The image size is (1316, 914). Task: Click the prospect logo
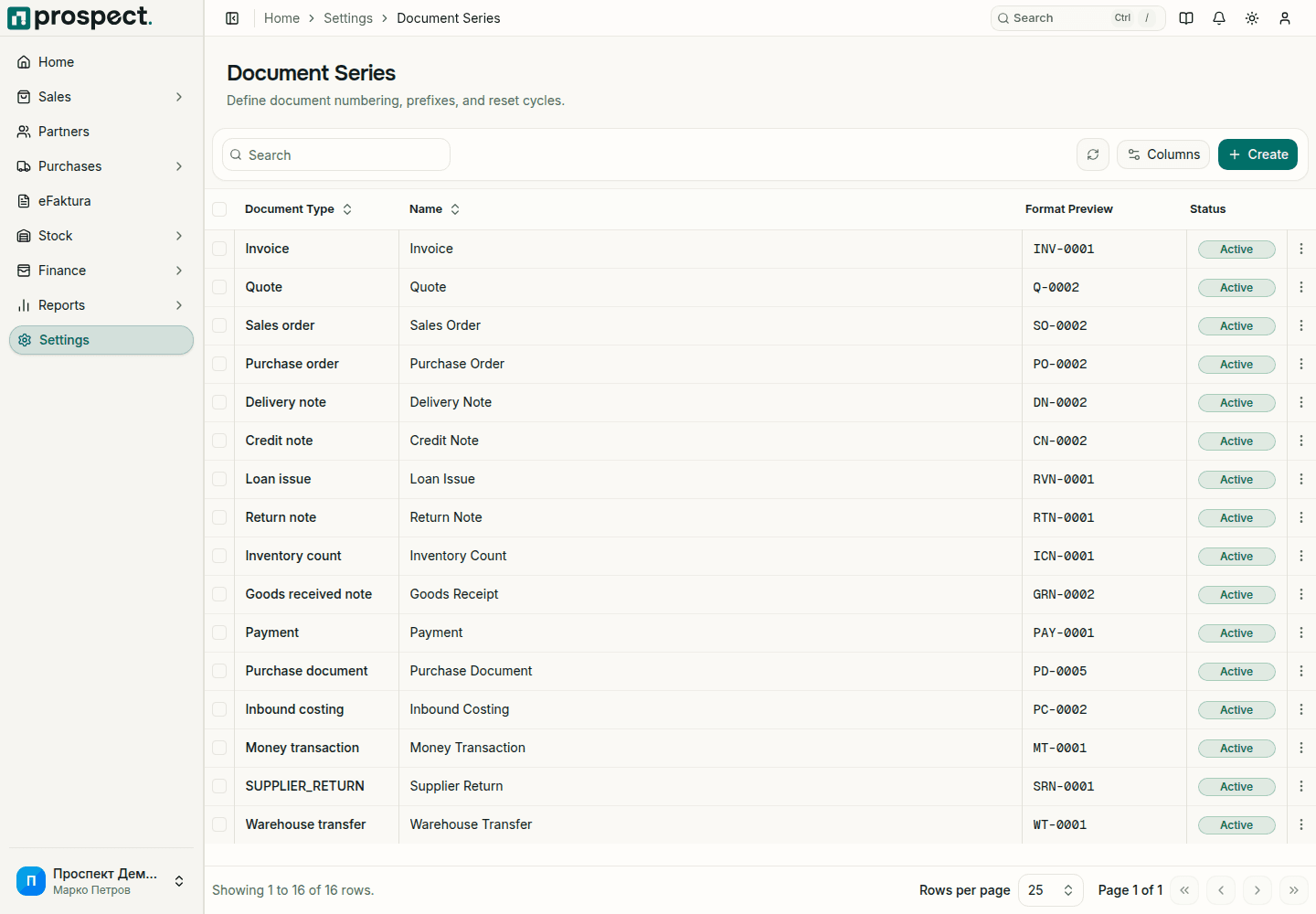pyautogui.click(x=80, y=17)
